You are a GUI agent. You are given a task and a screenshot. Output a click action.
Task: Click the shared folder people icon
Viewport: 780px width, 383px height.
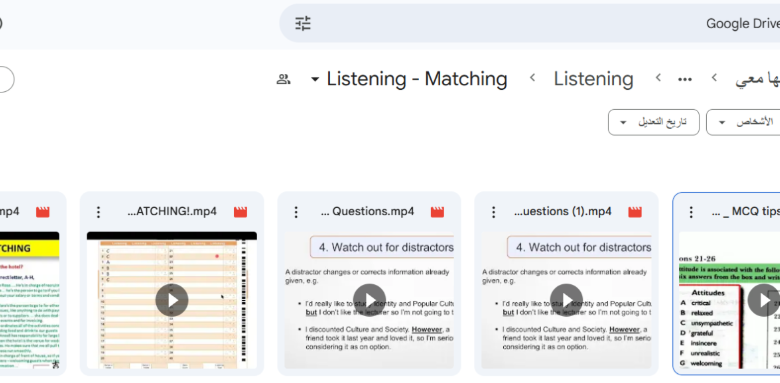pos(284,79)
